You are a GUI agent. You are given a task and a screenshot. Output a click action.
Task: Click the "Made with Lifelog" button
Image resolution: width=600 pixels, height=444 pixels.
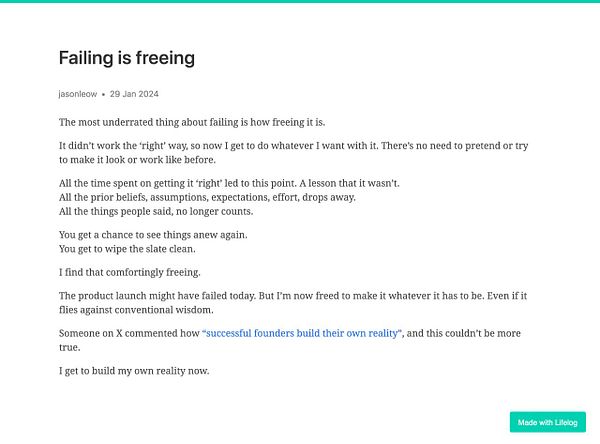[548, 422]
